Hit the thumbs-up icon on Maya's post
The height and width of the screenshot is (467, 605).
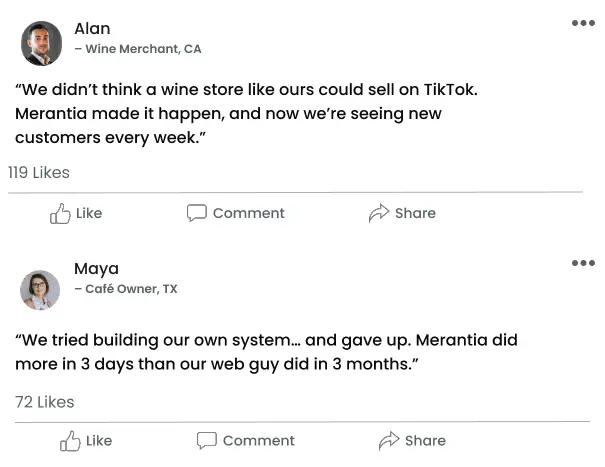click(70, 441)
